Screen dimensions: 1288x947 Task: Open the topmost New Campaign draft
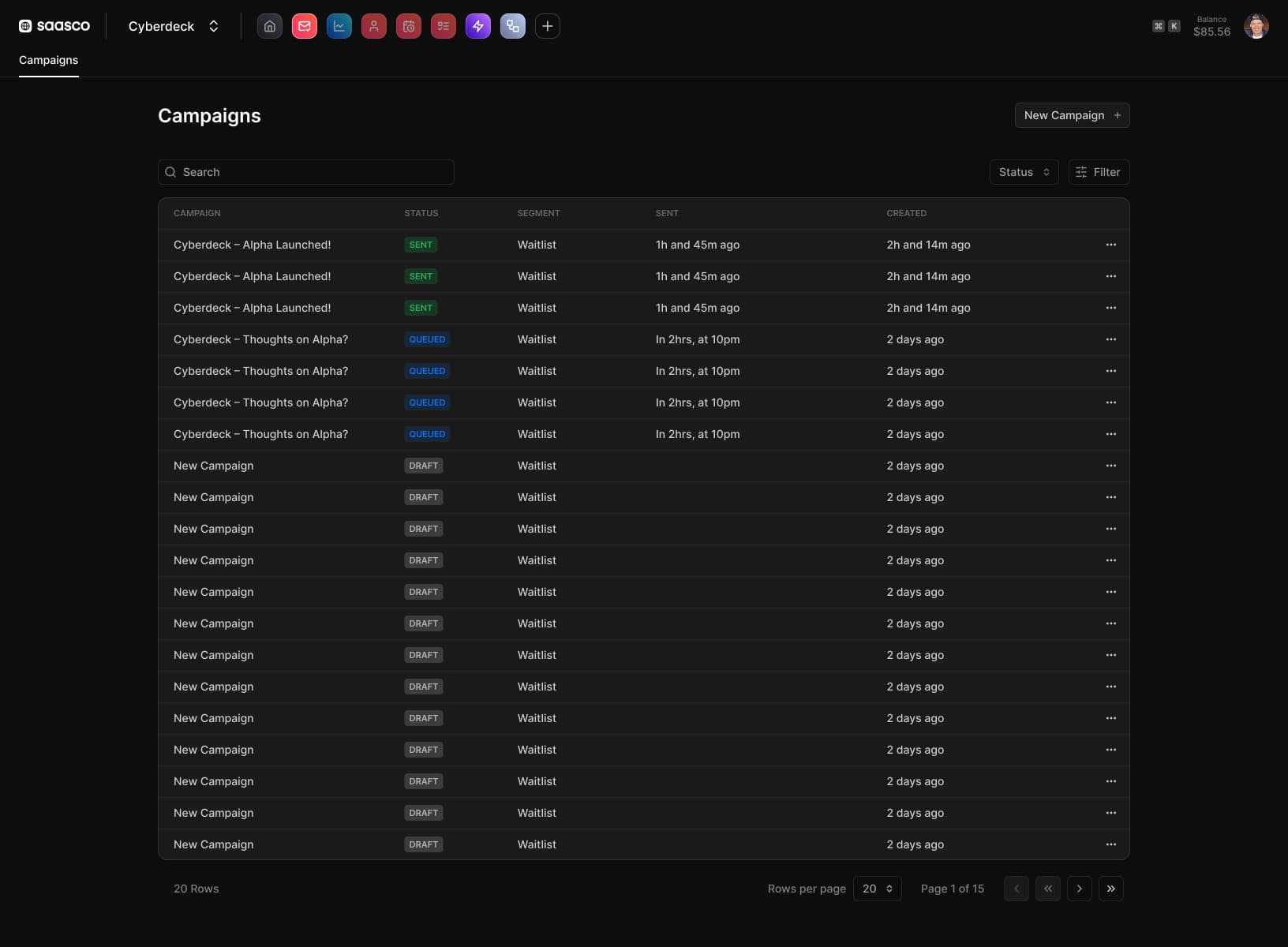point(213,466)
